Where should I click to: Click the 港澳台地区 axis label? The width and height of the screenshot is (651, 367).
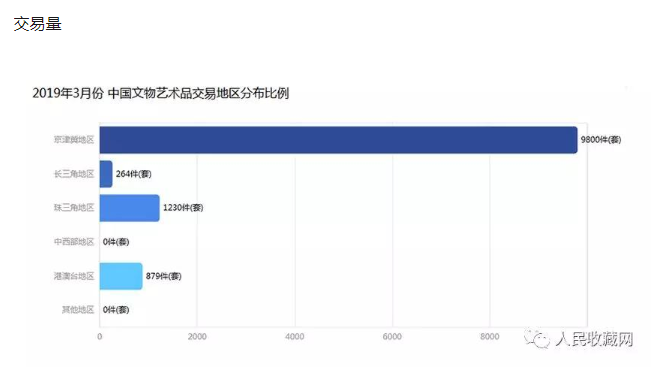[x=74, y=276]
